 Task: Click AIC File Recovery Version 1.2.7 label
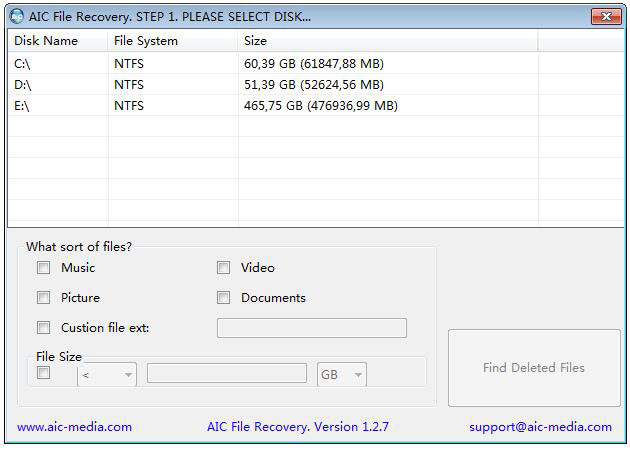point(298,427)
